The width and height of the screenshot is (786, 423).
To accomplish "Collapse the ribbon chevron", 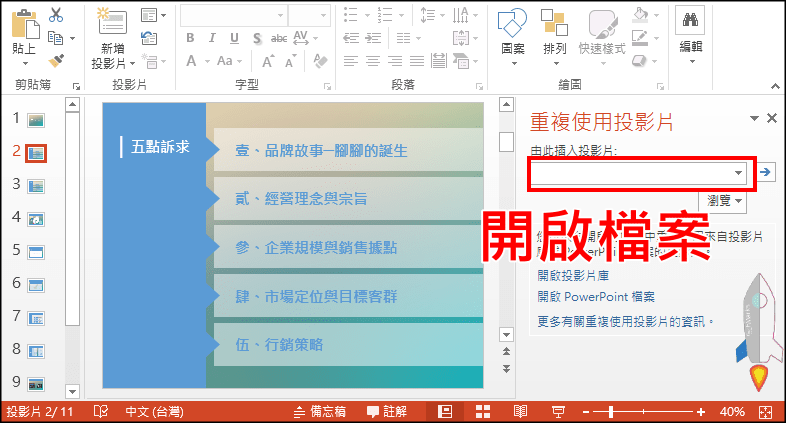I will 775,86.
